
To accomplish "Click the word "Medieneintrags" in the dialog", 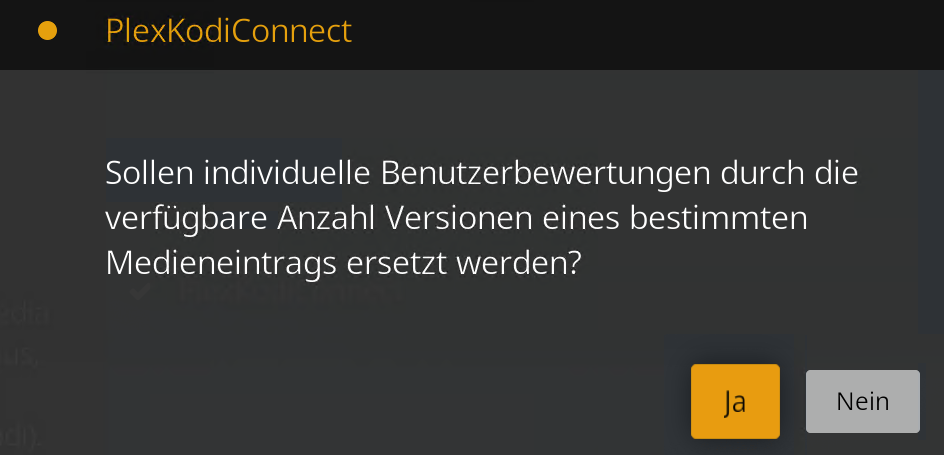I will (206, 263).
